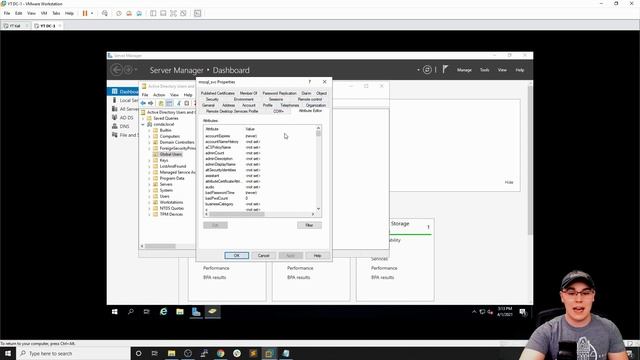This screenshot has height=360, width=640.
Task: Select Managed Service Accounts folder in tree
Action: pos(177,172)
